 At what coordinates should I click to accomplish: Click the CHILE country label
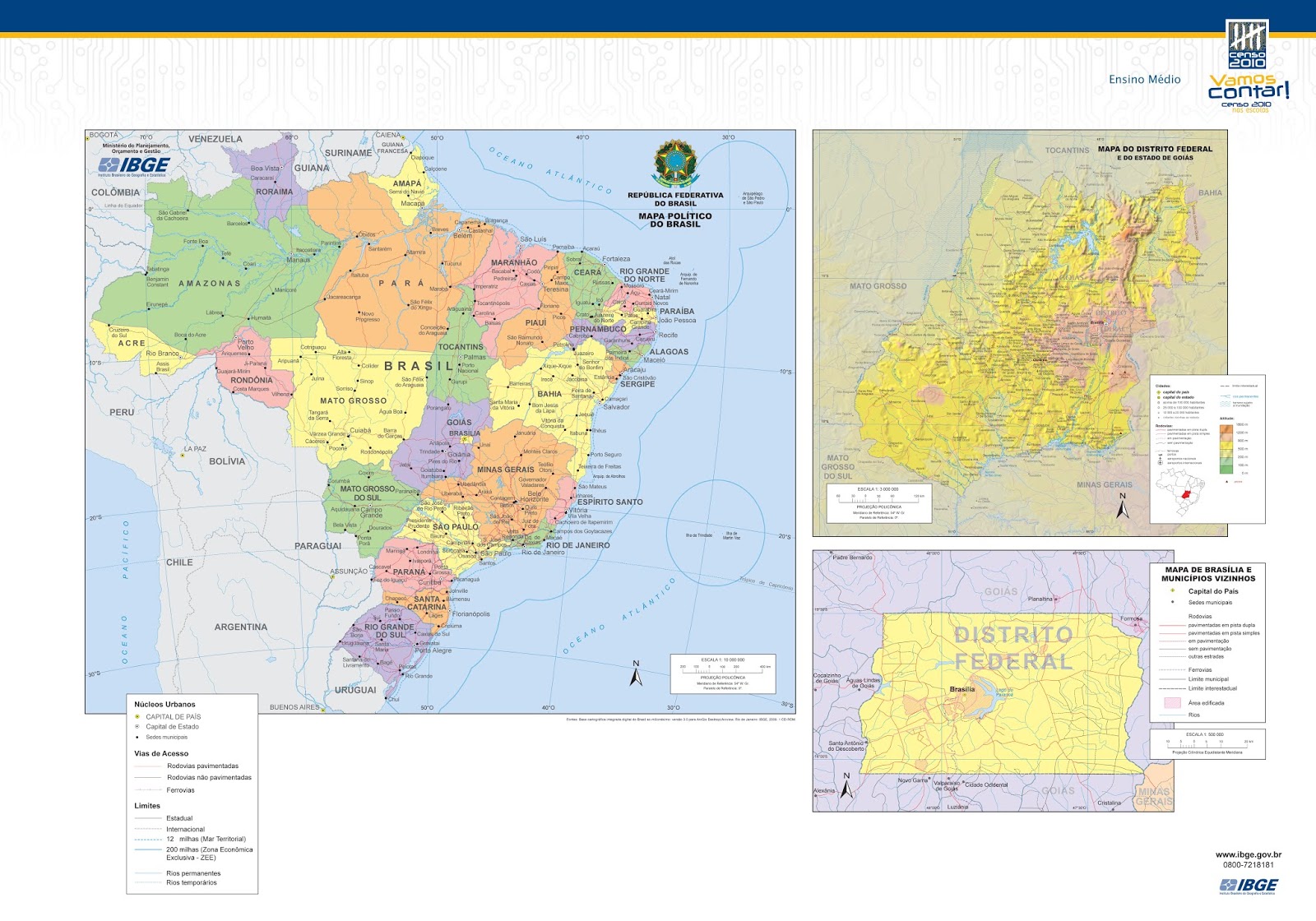coord(179,562)
